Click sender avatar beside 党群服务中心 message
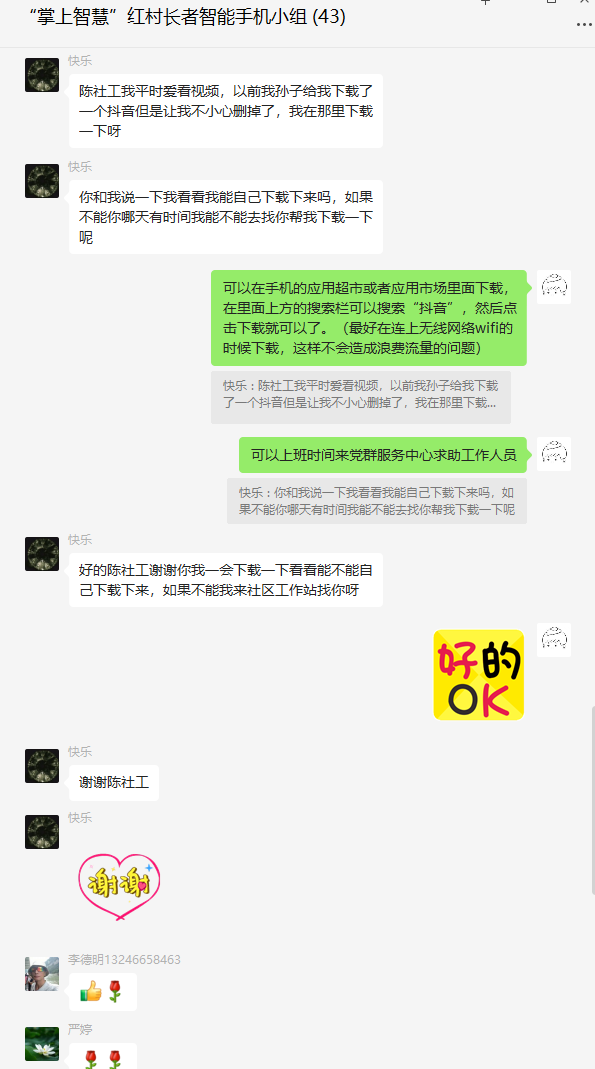The width and height of the screenshot is (595, 1069). point(554,454)
